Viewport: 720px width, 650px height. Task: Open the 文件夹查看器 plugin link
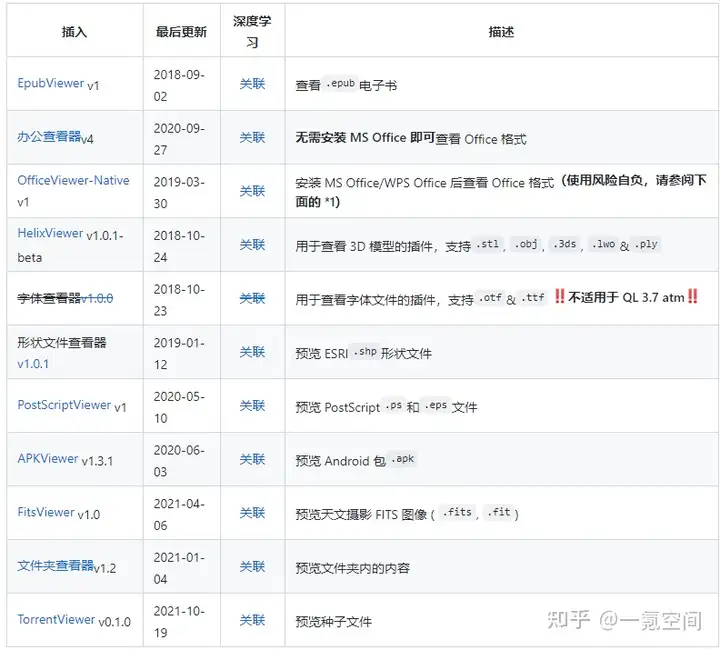[x=56, y=566]
